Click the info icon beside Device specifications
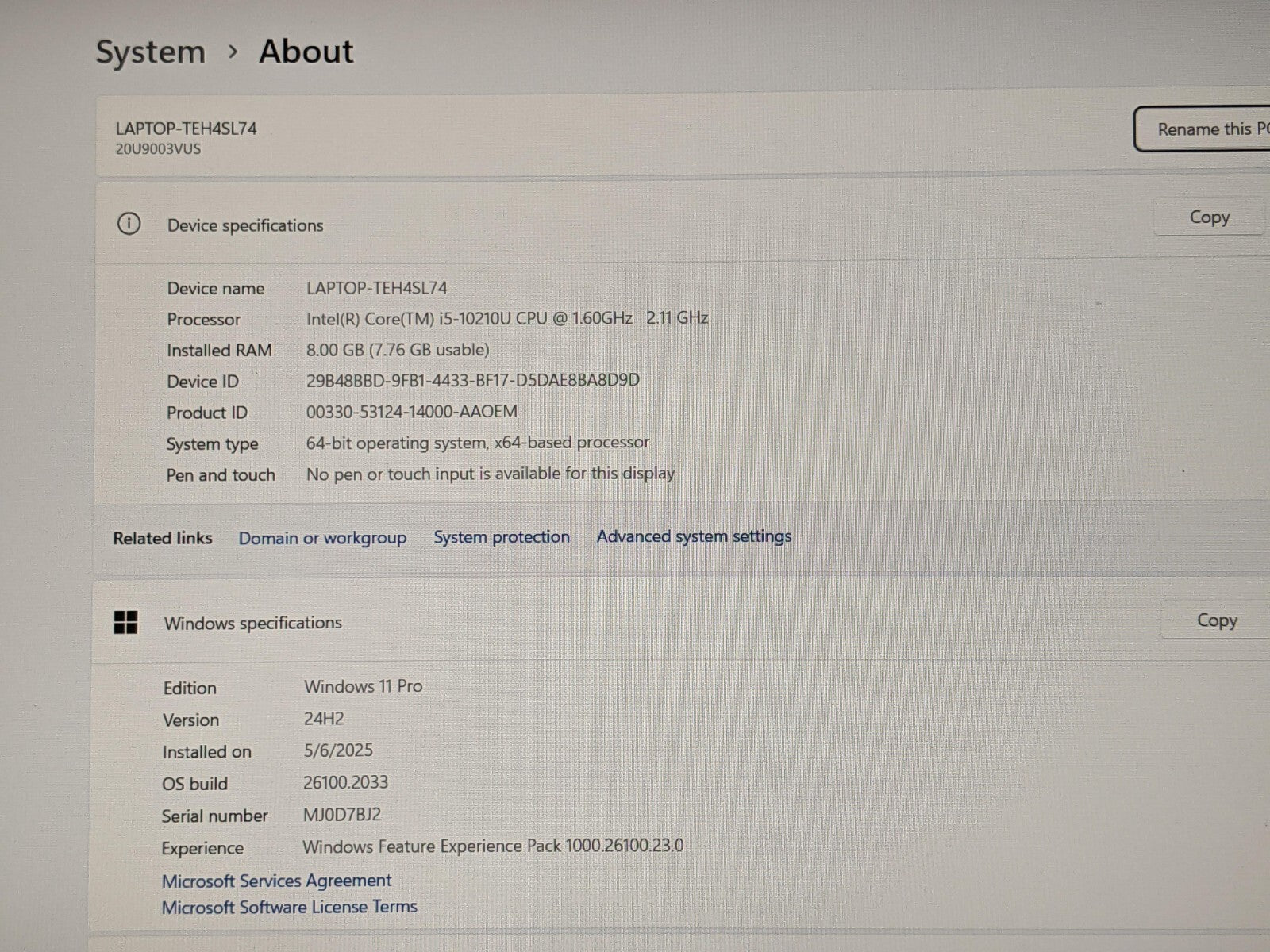The width and height of the screenshot is (1270, 952). pyautogui.click(x=129, y=225)
